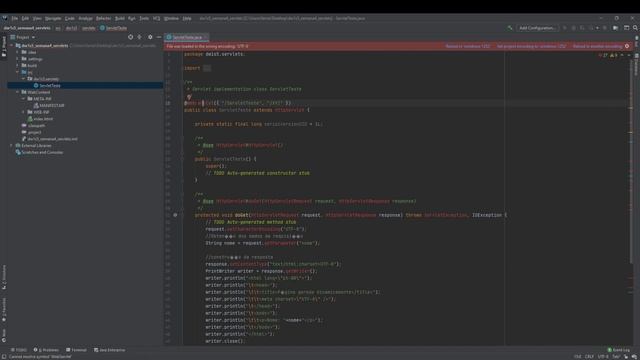Click the doGet override gutter icon
Viewport: 640px width, 360px height.
[175, 215]
